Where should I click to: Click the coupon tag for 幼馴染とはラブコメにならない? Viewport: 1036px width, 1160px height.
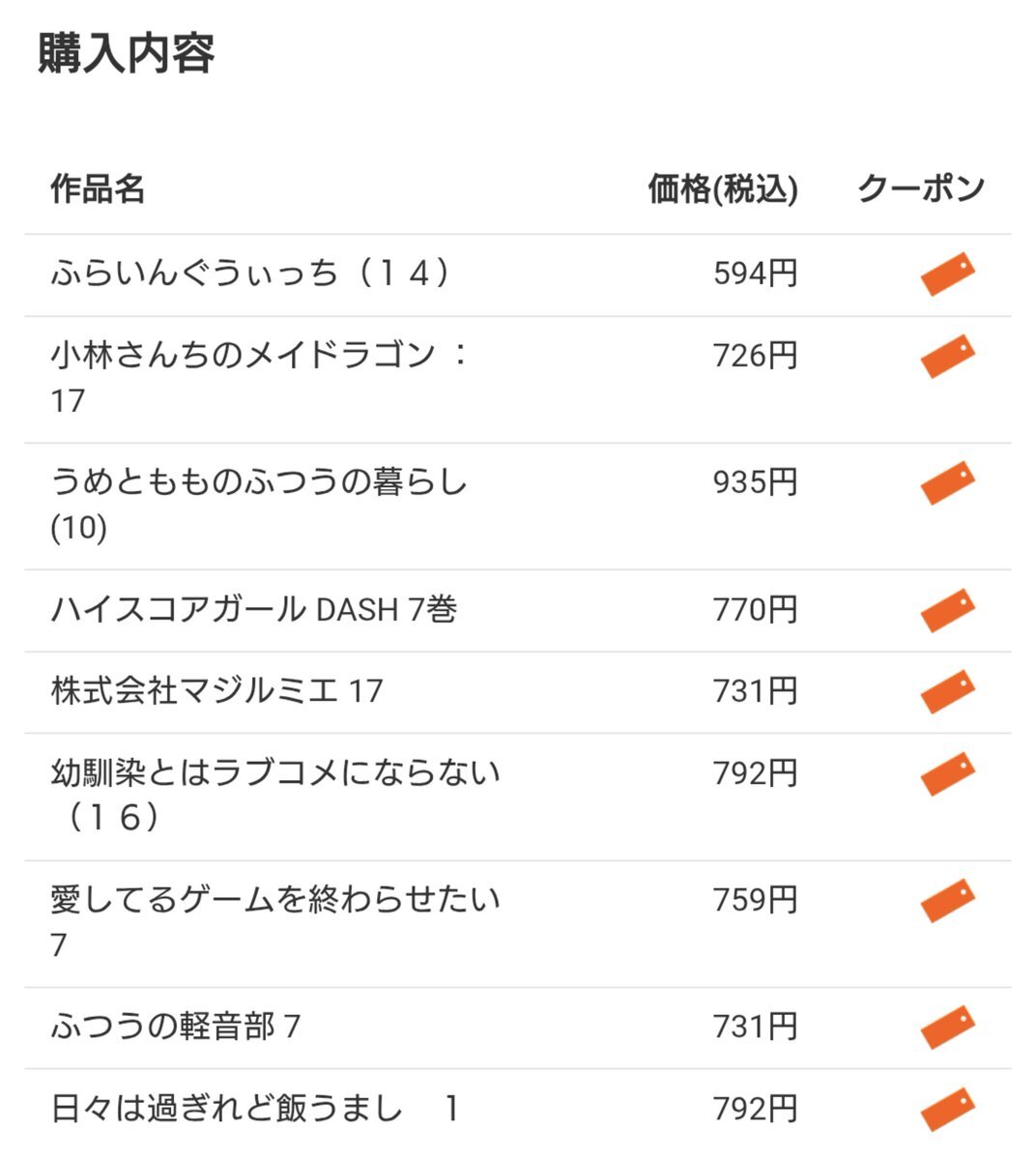click(x=947, y=773)
